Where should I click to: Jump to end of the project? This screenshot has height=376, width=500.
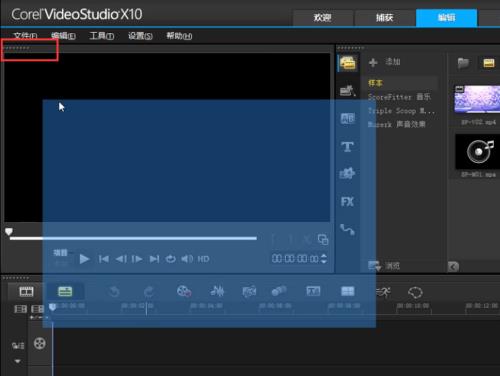tap(154, 259)
